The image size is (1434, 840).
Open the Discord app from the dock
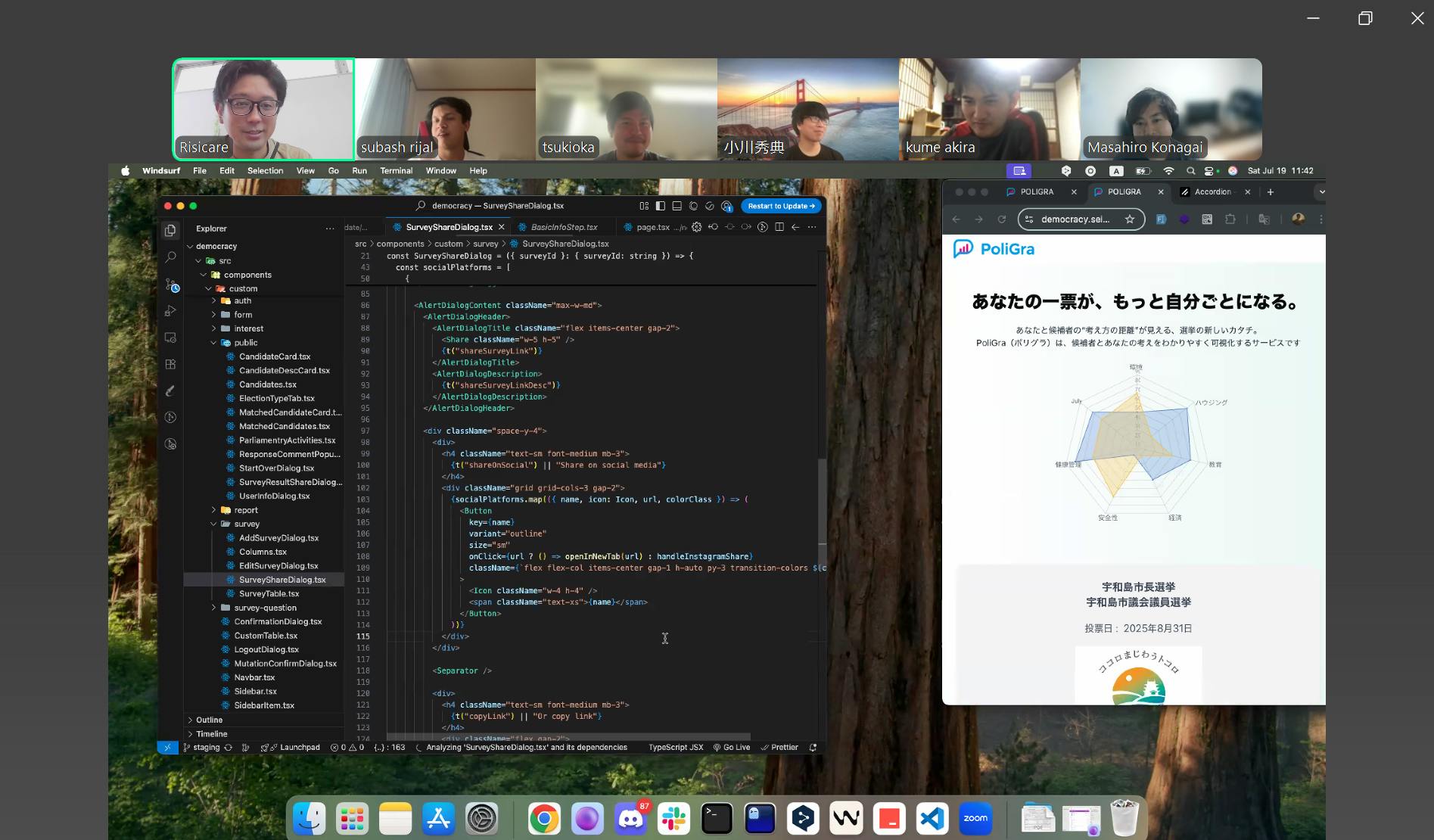(630, 819)
